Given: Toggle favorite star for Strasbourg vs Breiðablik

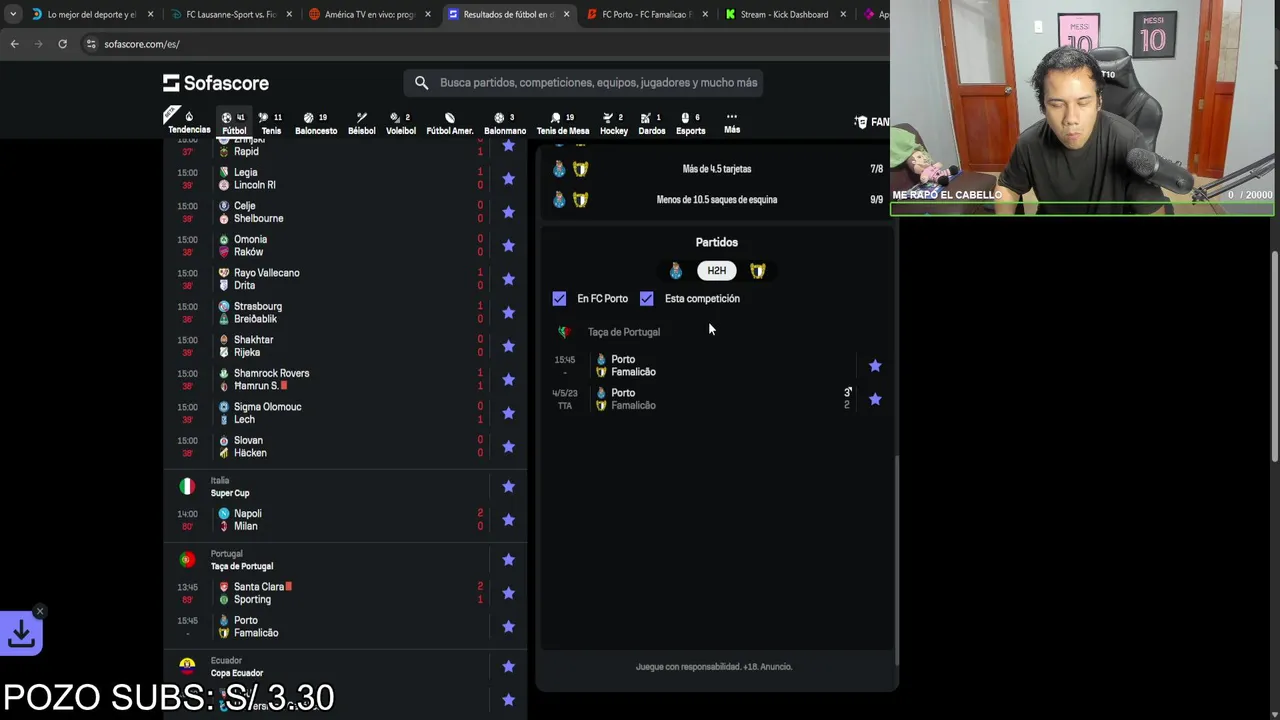Looking at the screenshot, I should point(508,313).
